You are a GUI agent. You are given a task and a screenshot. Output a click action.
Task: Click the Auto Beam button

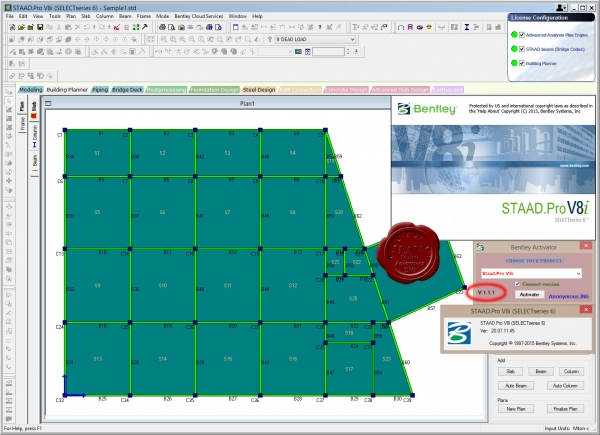point(516,386)
